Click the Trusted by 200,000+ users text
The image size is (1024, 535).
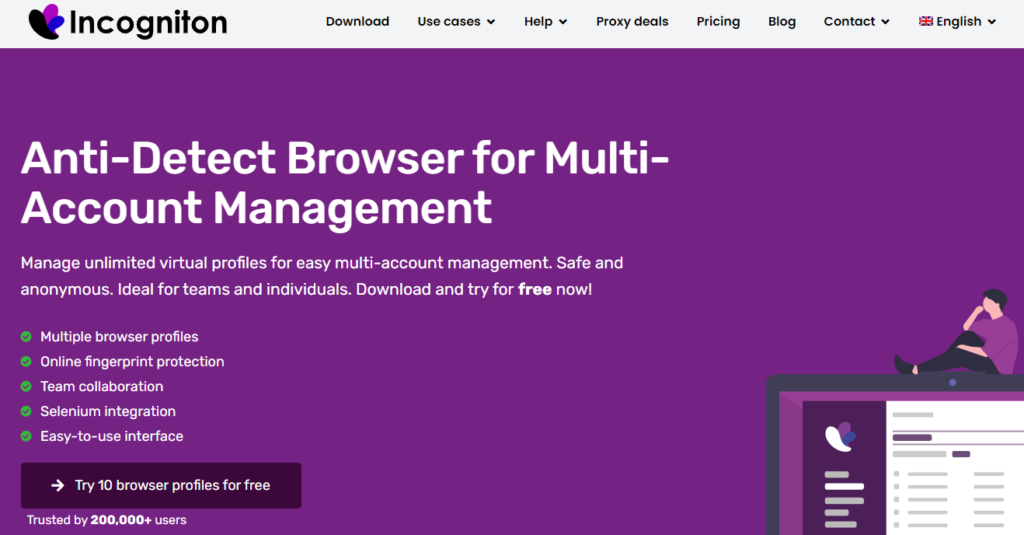pos(106,520)
